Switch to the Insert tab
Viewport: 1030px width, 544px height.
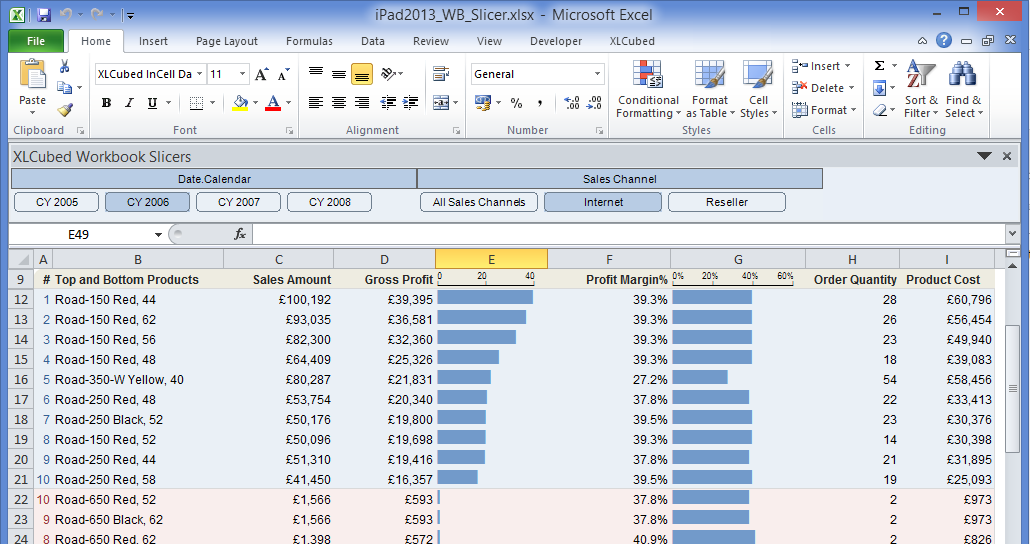coord(153,41)
